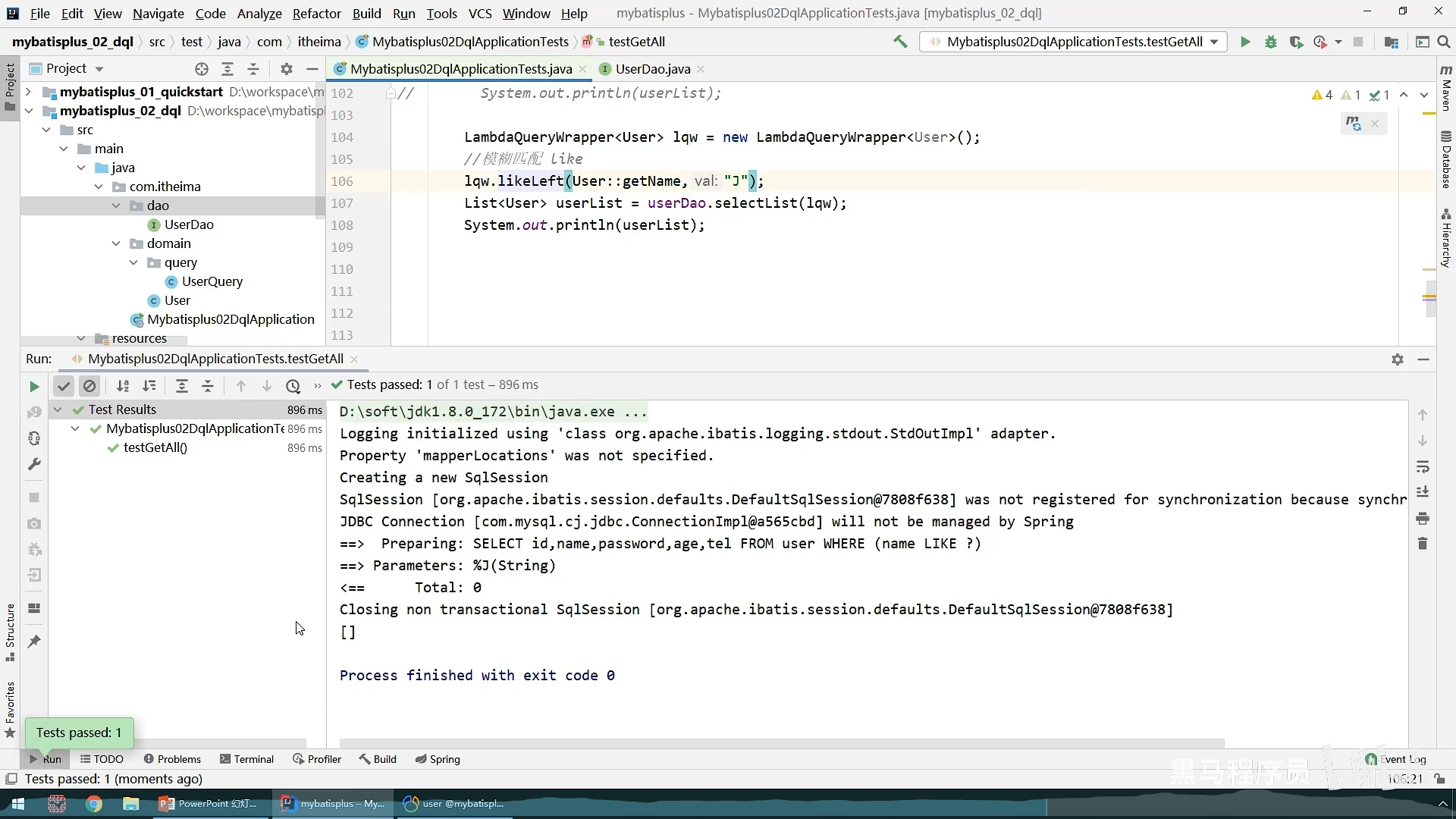Click Select Opened File target icon

[x=201, y=69]
